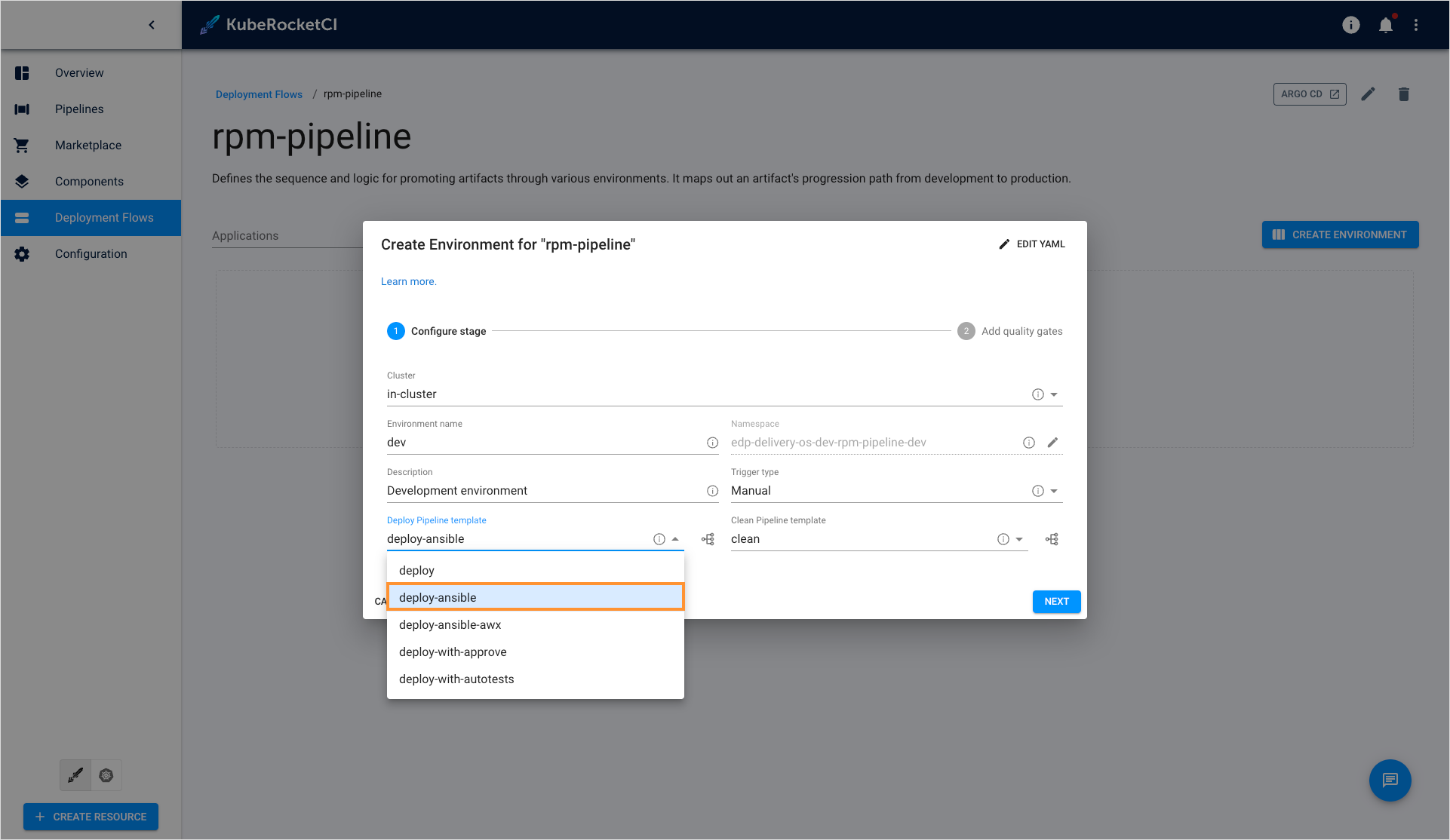Click the Learn more hyperlink
This screenshot has height=840, width=1450.
(408, 281)
